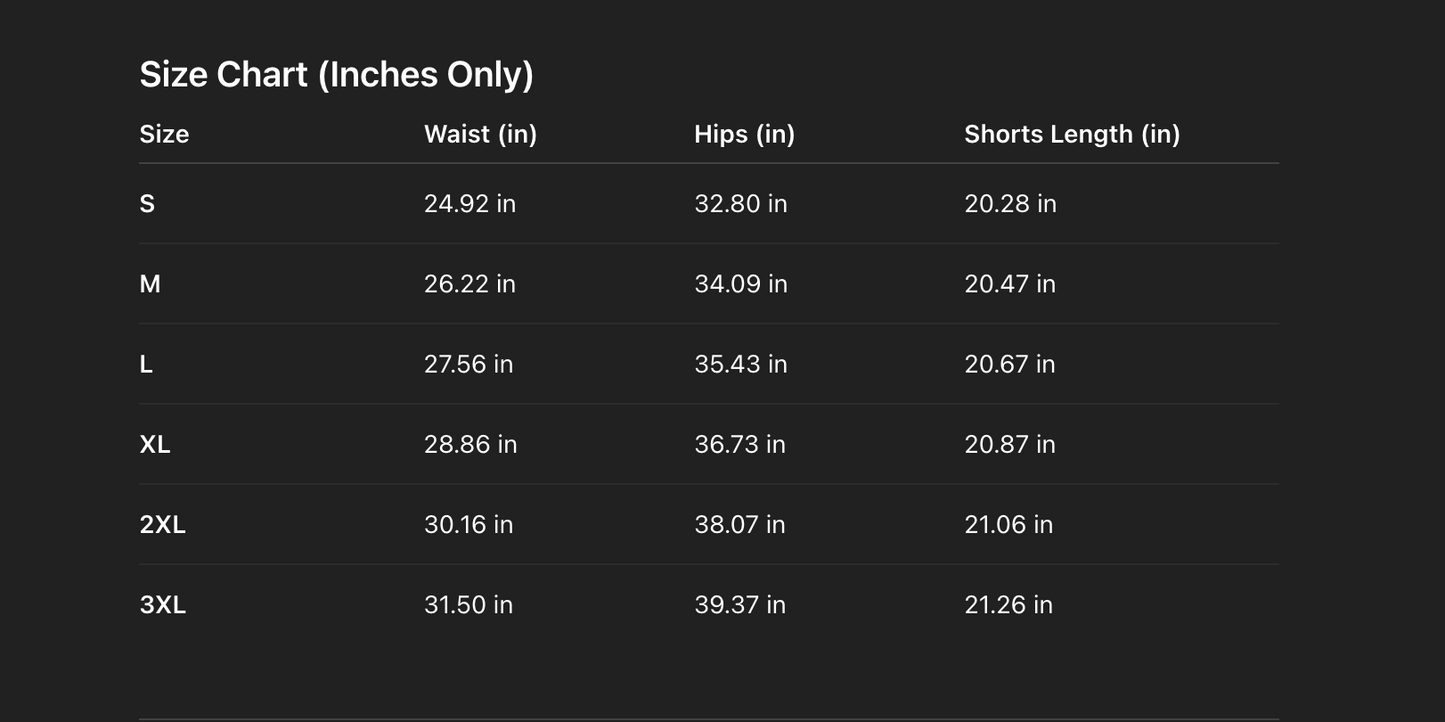Screen dimensions: 1445x722
Task: Select the Size column header
Action: pos(164,134)
